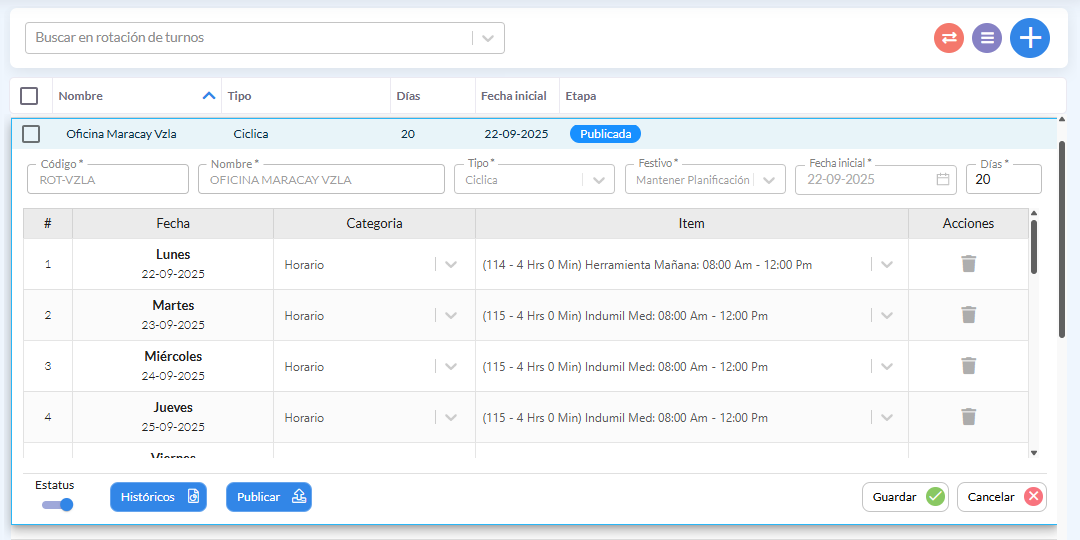The width and height of the screenshot is (1080, 540).
Task: Toggle the Estatus switch
Action: [58, 505]
